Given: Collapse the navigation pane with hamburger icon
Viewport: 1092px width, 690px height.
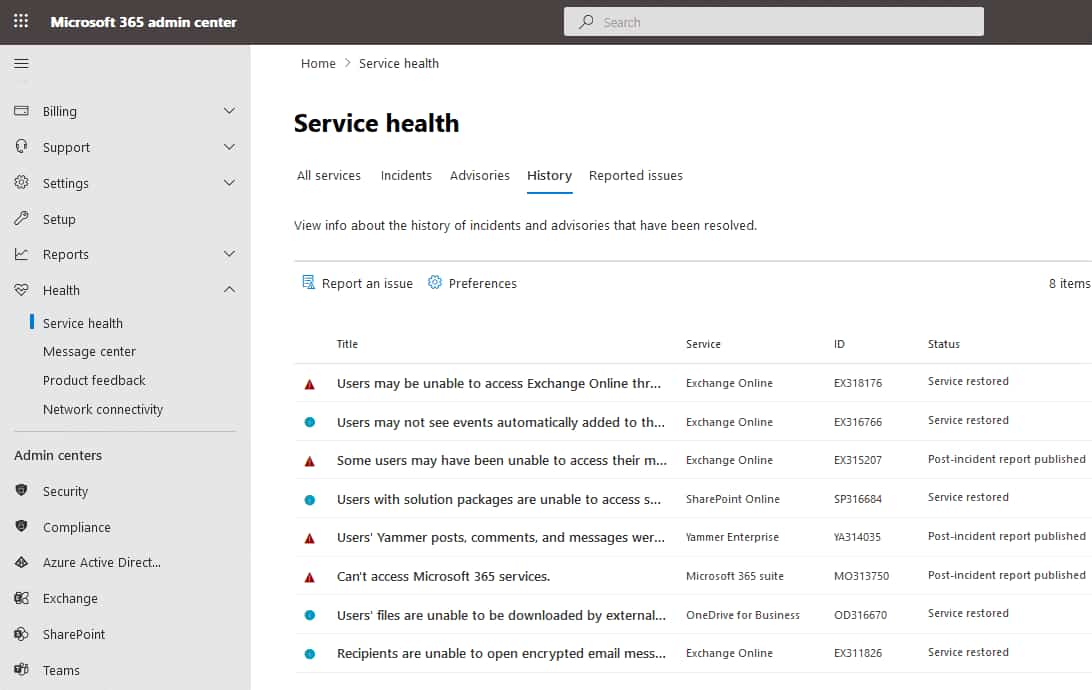Looking at the screenshot, I should [x=21, y=63].
